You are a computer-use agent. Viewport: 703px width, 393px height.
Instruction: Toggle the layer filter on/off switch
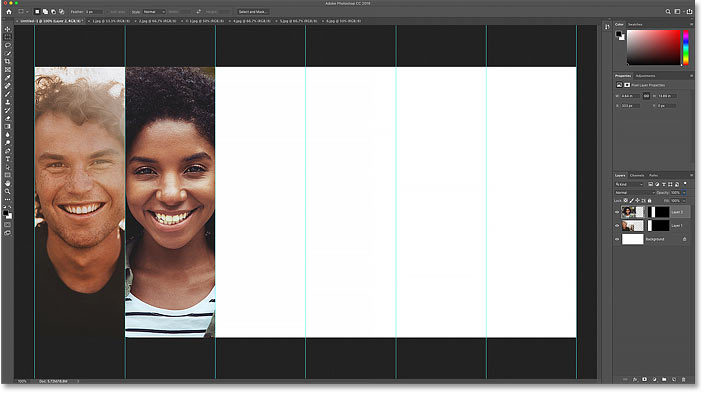tap(685, 184)
